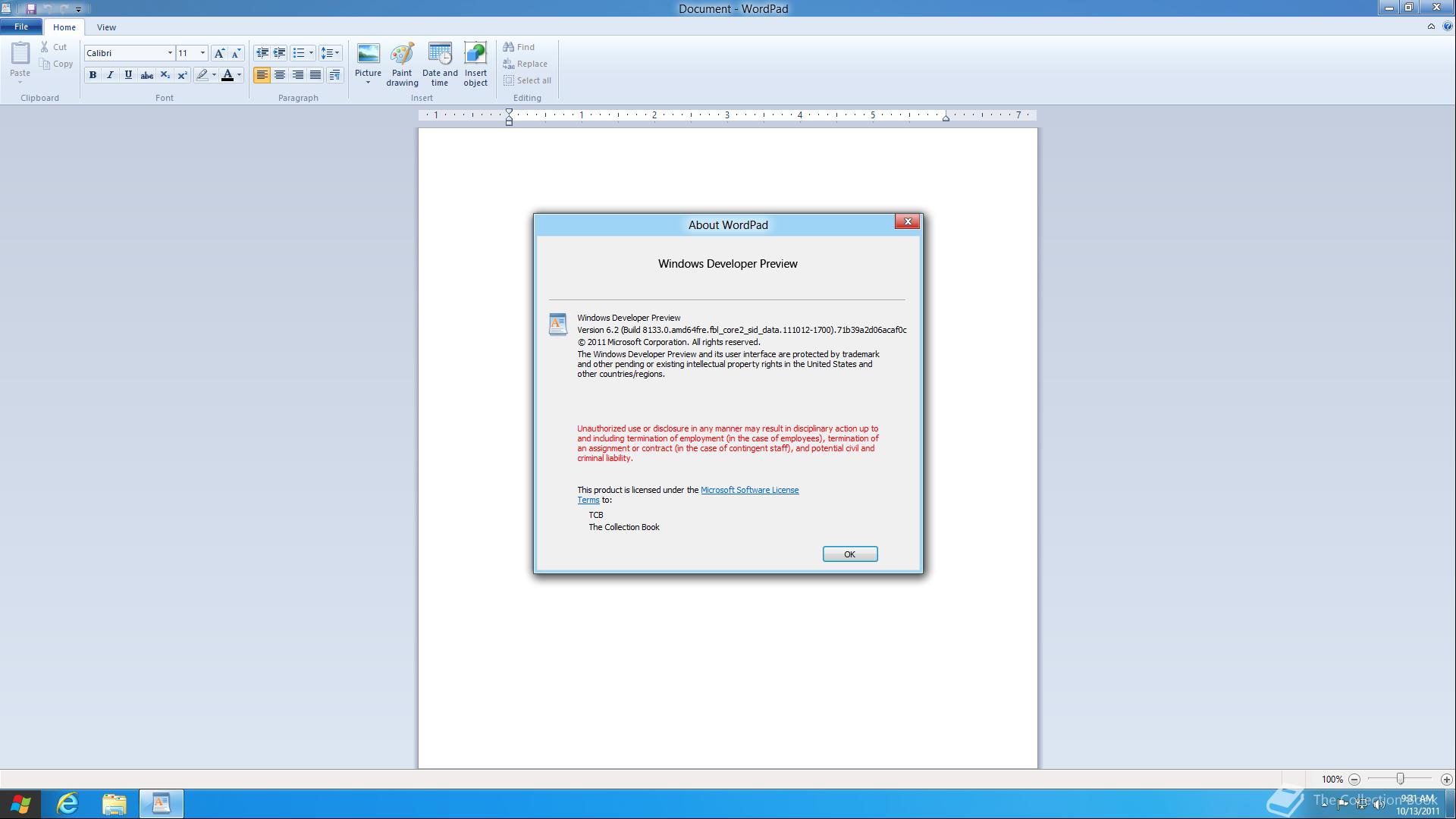Image resolution: width=1456 pixels, height=819 pixels.
Task: Apply the text highlight color pen
Action: point(202,75)
